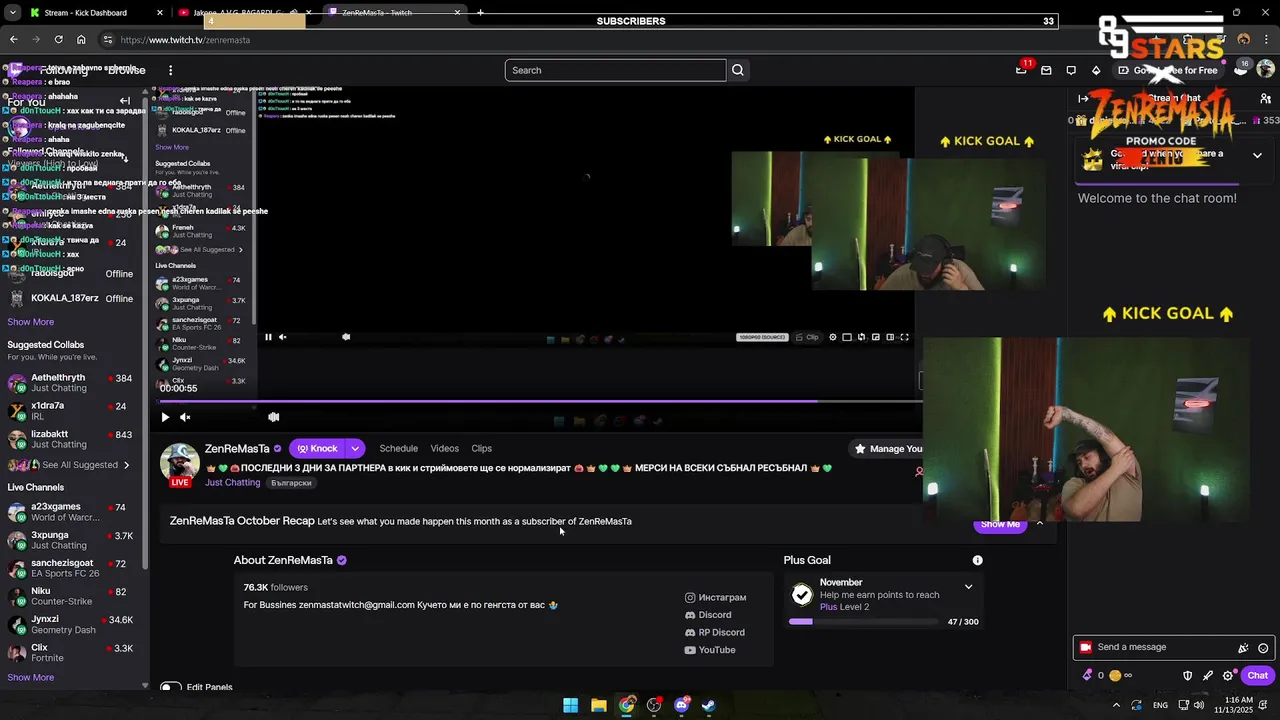This screenshot has height=720, width=1280.
Task: Click the Plus Goal info icon
Action: click(977, 560)
